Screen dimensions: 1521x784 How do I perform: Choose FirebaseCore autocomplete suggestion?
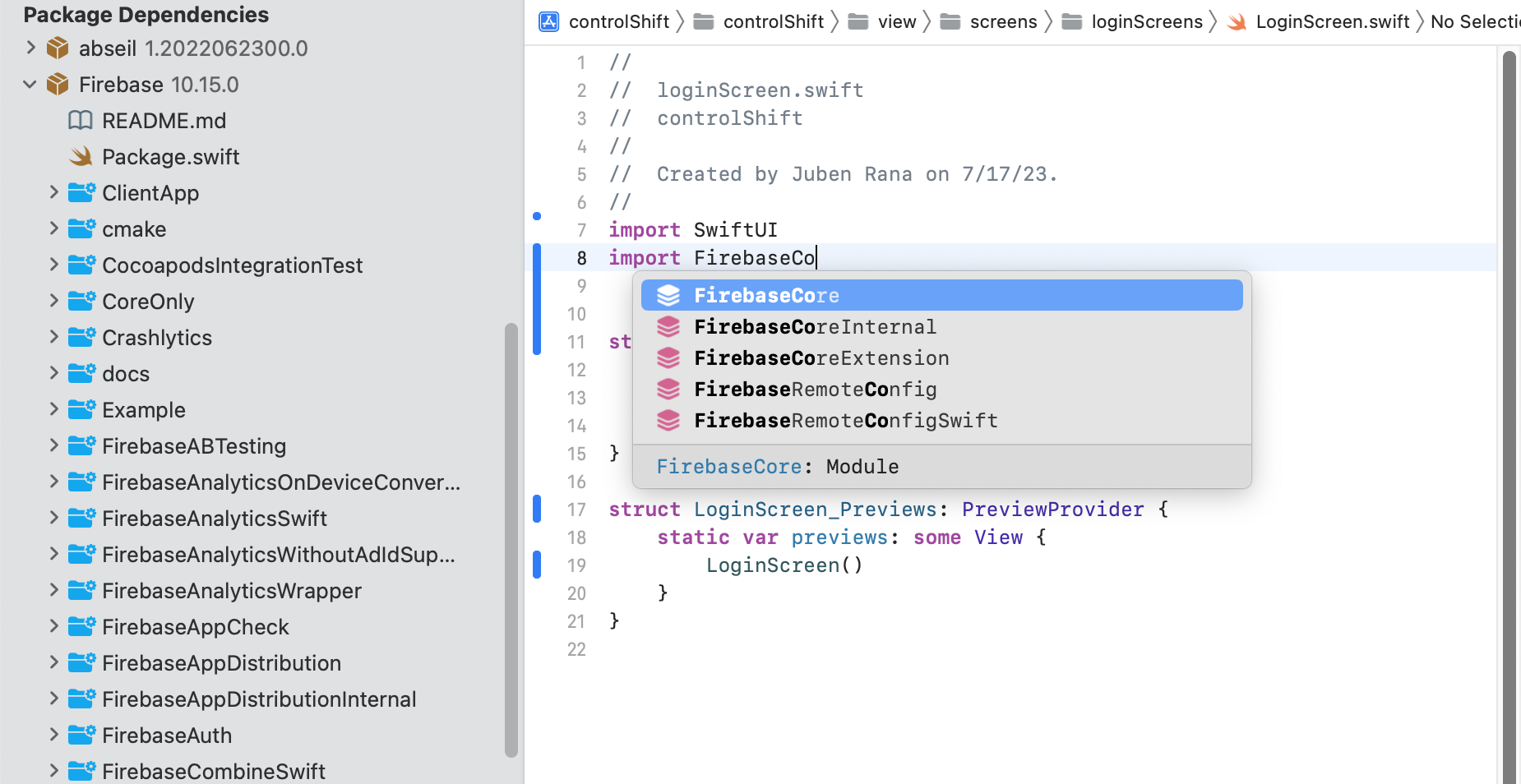941,295
